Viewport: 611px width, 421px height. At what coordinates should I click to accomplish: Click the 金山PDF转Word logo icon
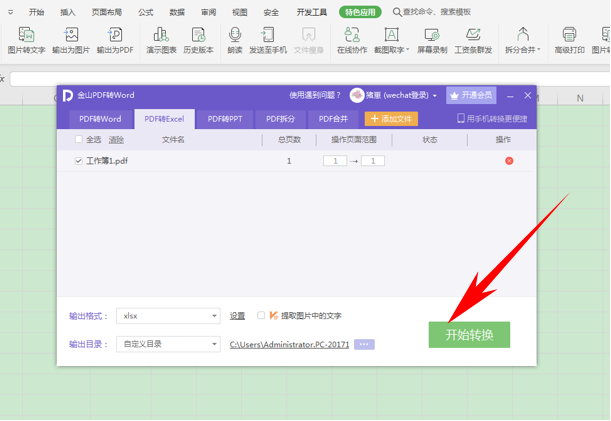[67, 95]
